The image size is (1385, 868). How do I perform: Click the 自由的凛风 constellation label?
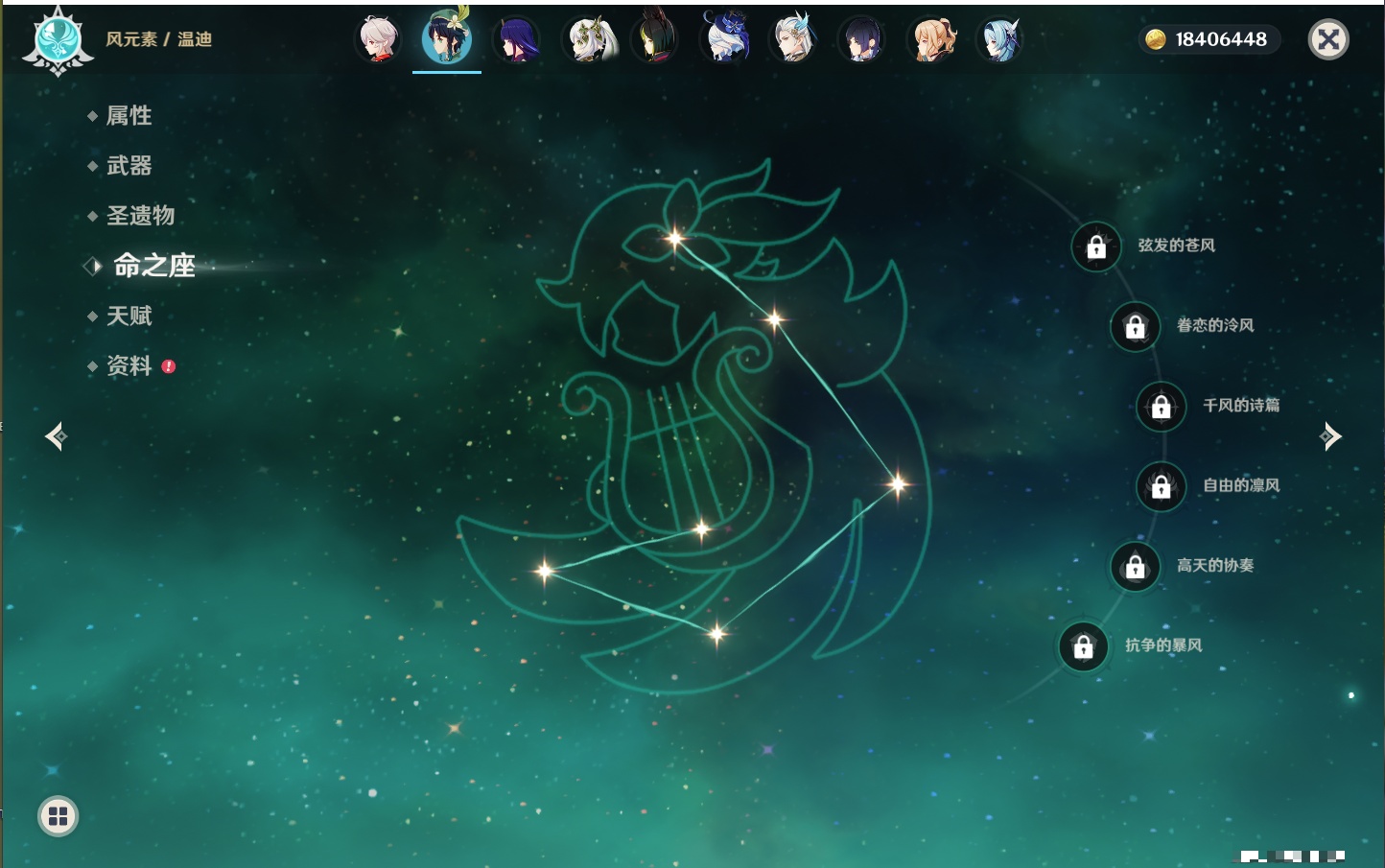[1241, 485]
